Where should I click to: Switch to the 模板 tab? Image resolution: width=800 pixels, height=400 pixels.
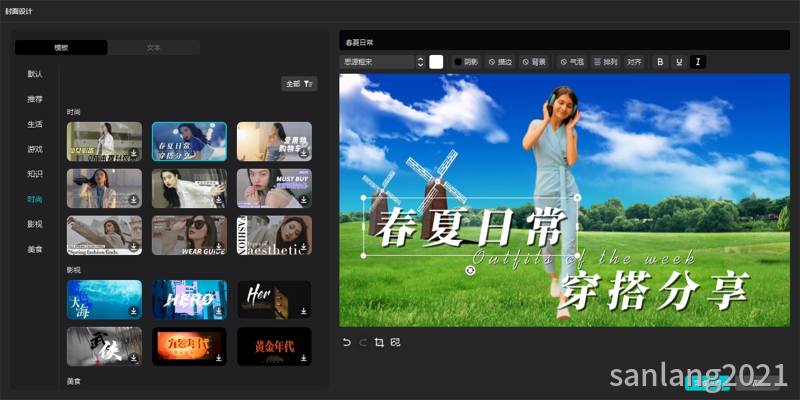tap(61, 47)
